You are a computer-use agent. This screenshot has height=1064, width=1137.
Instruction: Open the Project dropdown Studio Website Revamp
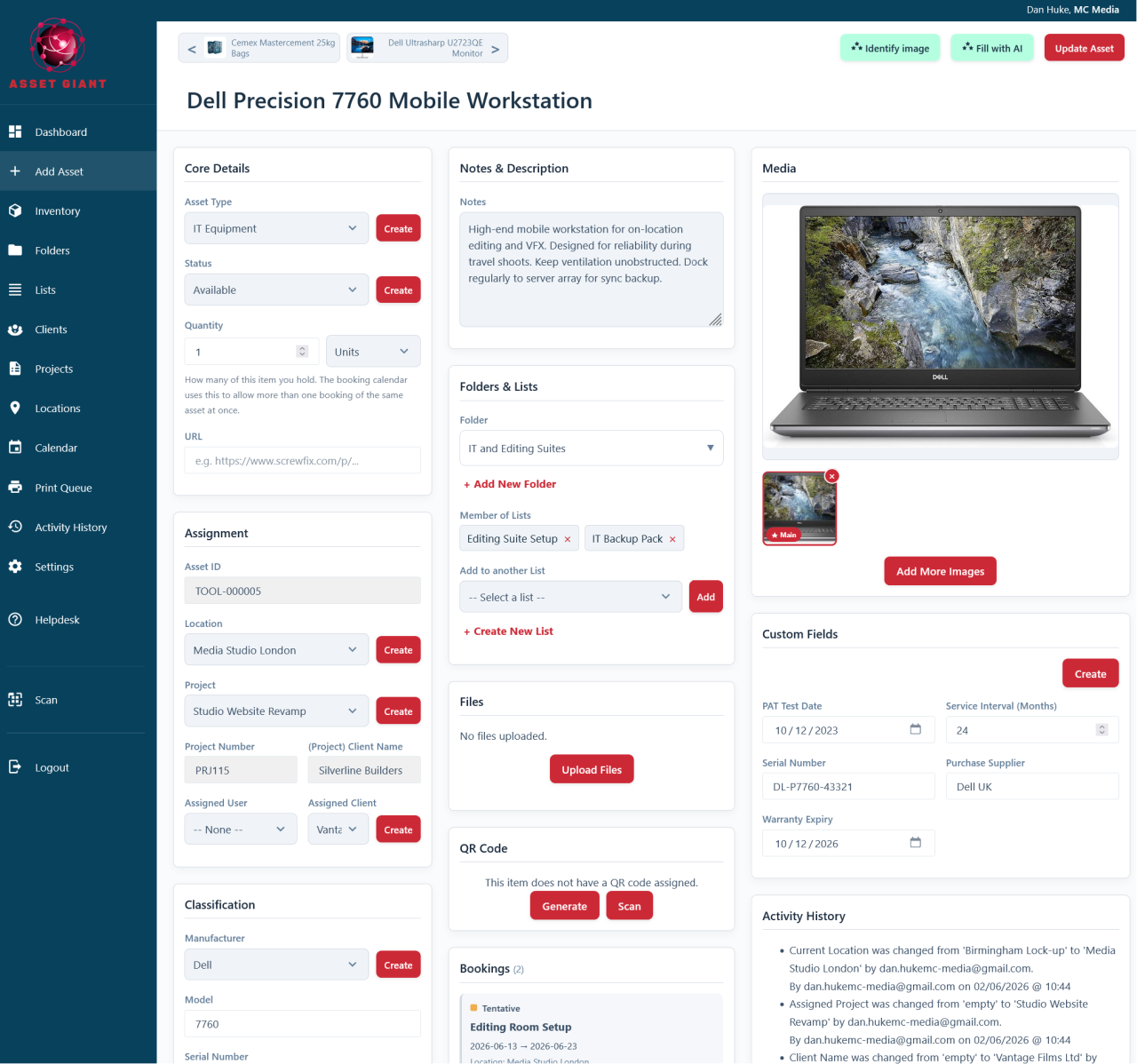tap(276, 711)
